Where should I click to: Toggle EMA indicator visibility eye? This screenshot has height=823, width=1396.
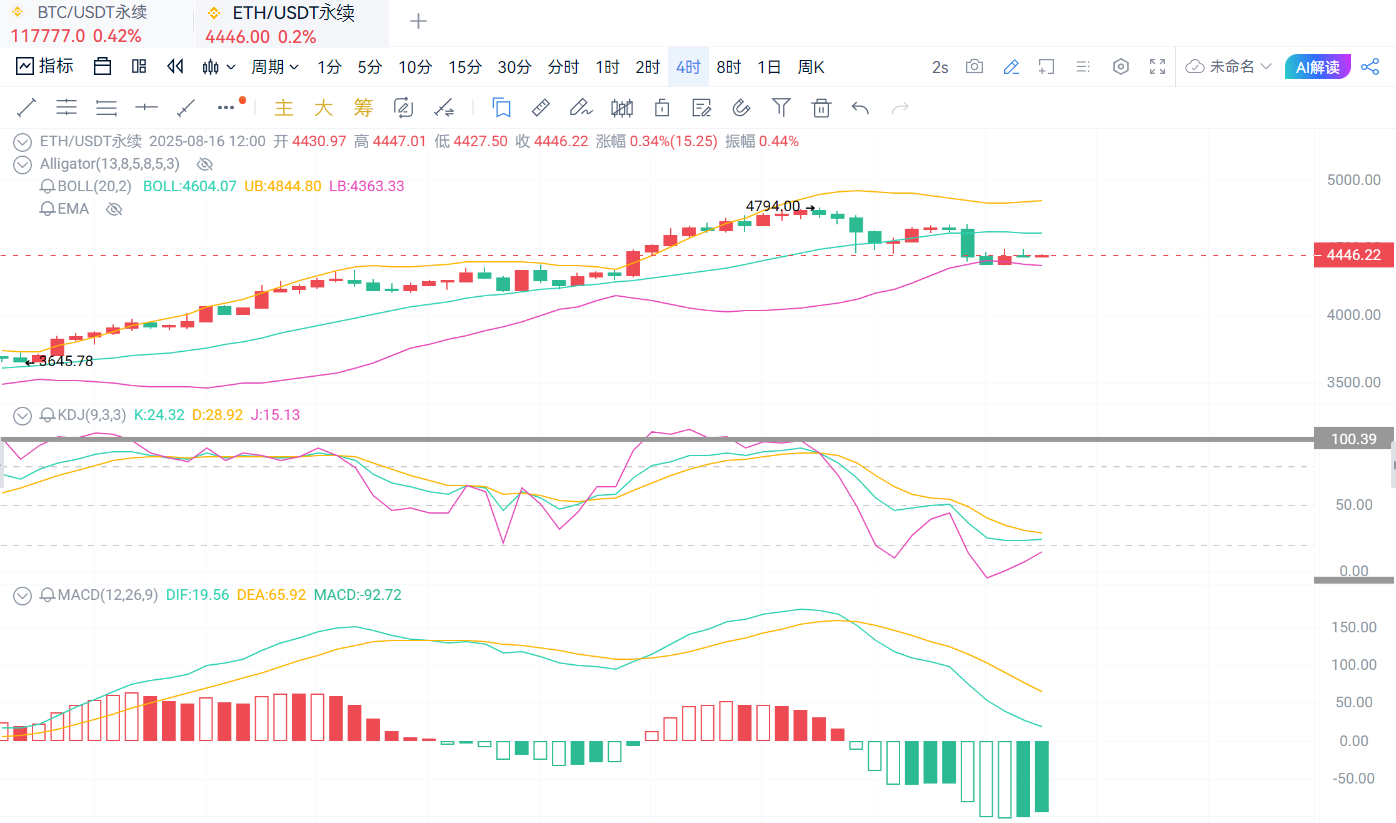[114, 209]
